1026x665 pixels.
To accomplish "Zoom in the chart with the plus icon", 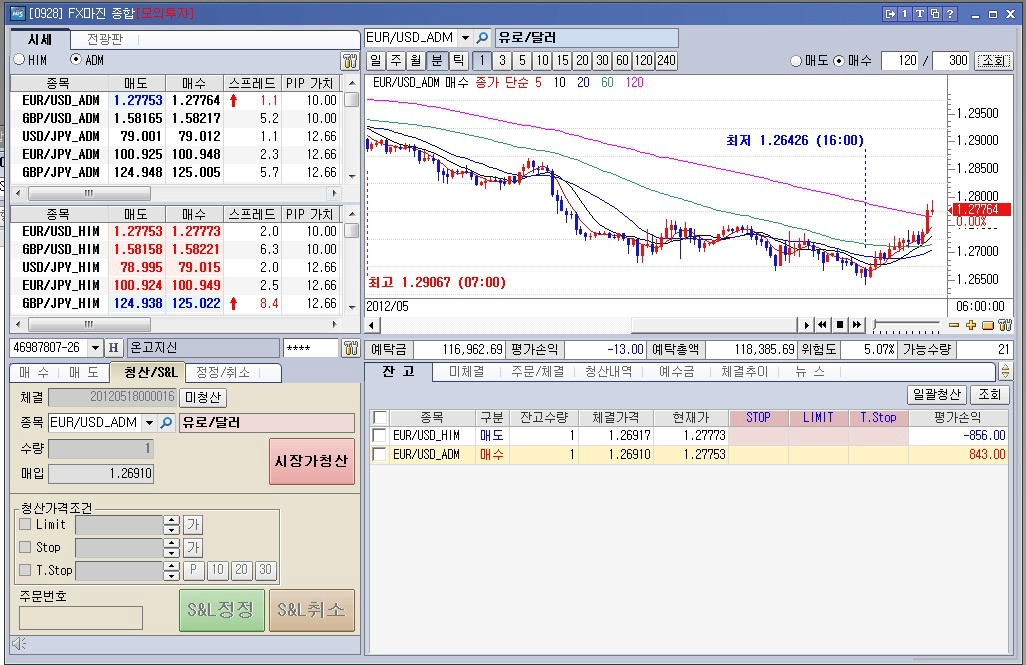I will click(971, 325).
